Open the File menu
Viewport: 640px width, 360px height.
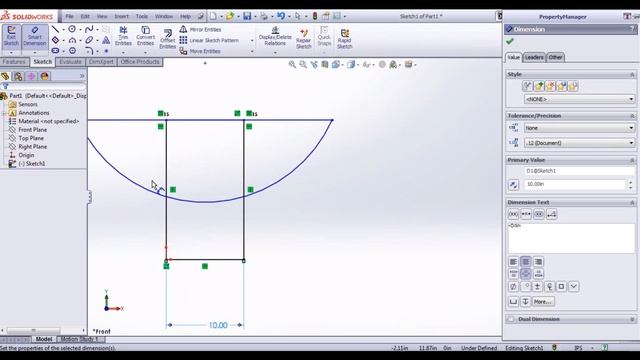pos(69,16)
